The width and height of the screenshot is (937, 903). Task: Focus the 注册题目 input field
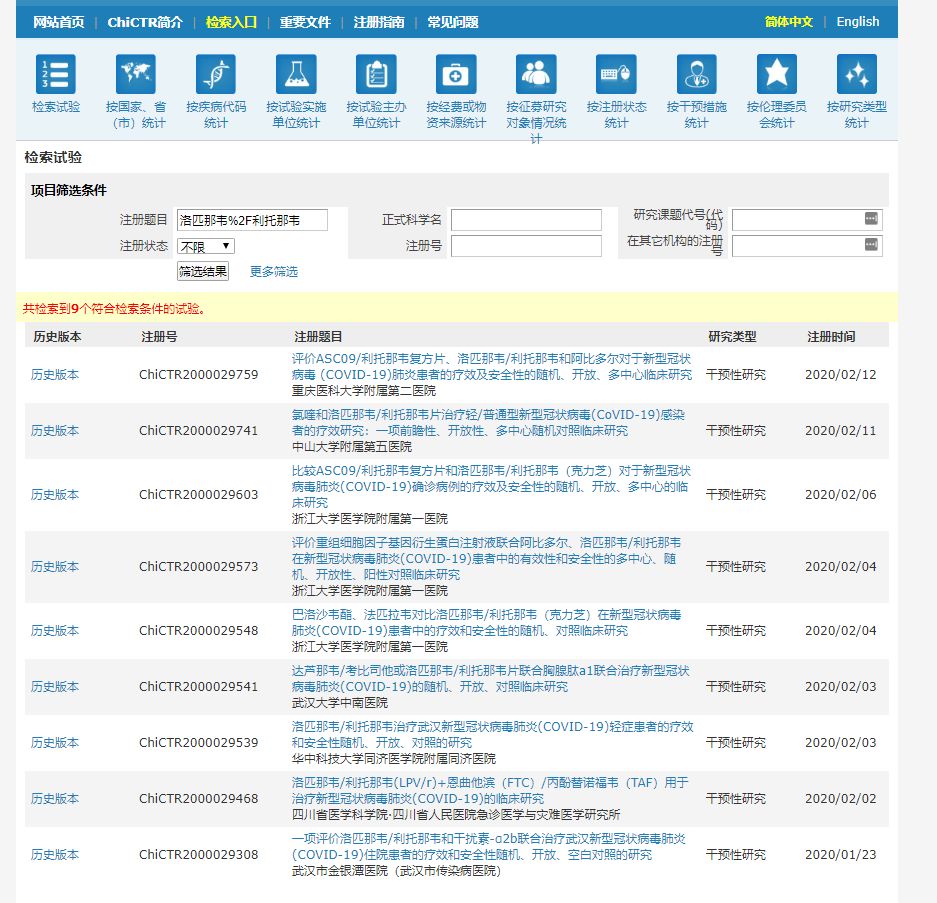point(252,220)
